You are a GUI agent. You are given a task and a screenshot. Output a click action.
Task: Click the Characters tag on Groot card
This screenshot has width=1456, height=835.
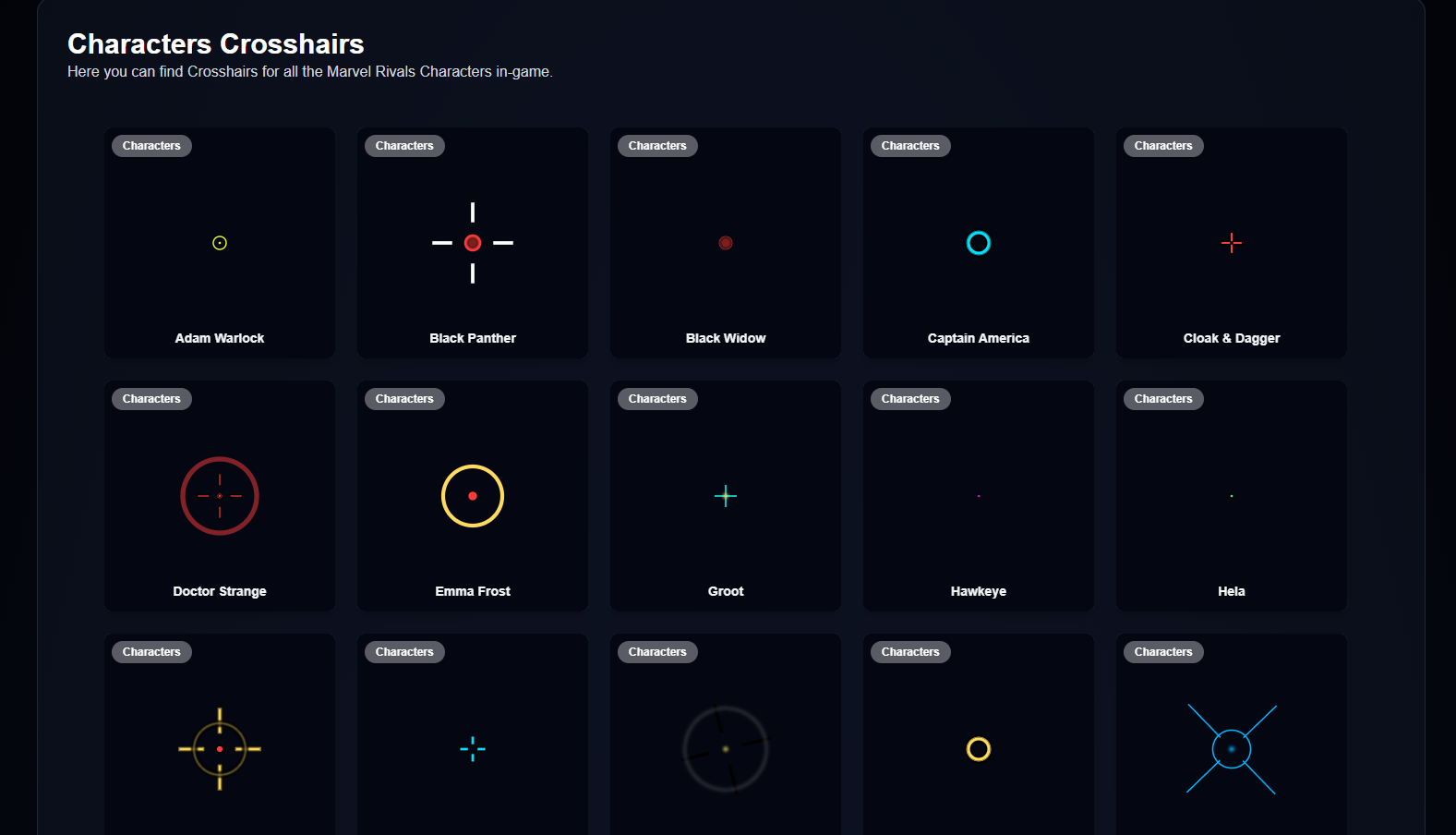657,399
